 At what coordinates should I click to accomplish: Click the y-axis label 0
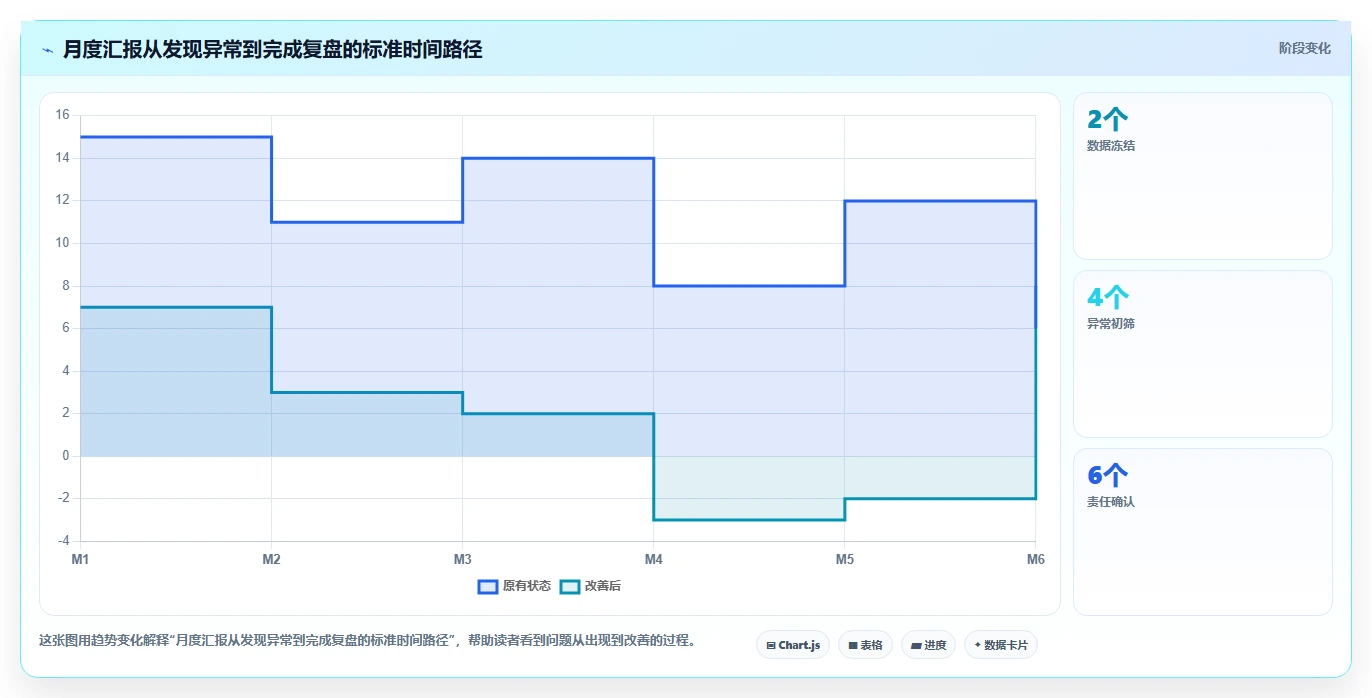65,456
